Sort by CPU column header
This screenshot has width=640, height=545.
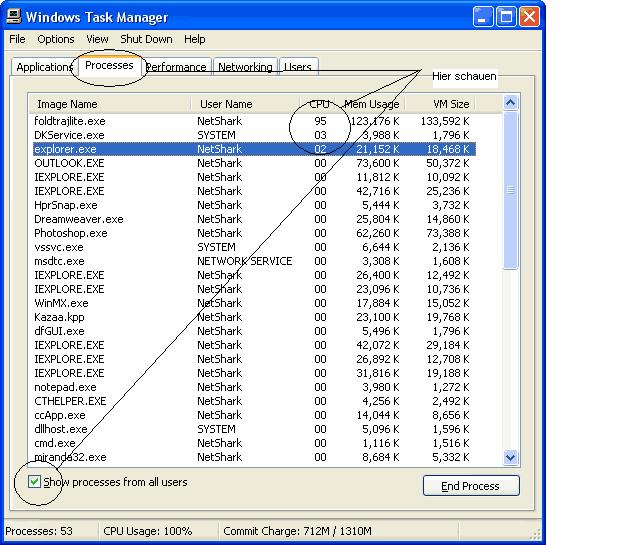coord(319,104)
